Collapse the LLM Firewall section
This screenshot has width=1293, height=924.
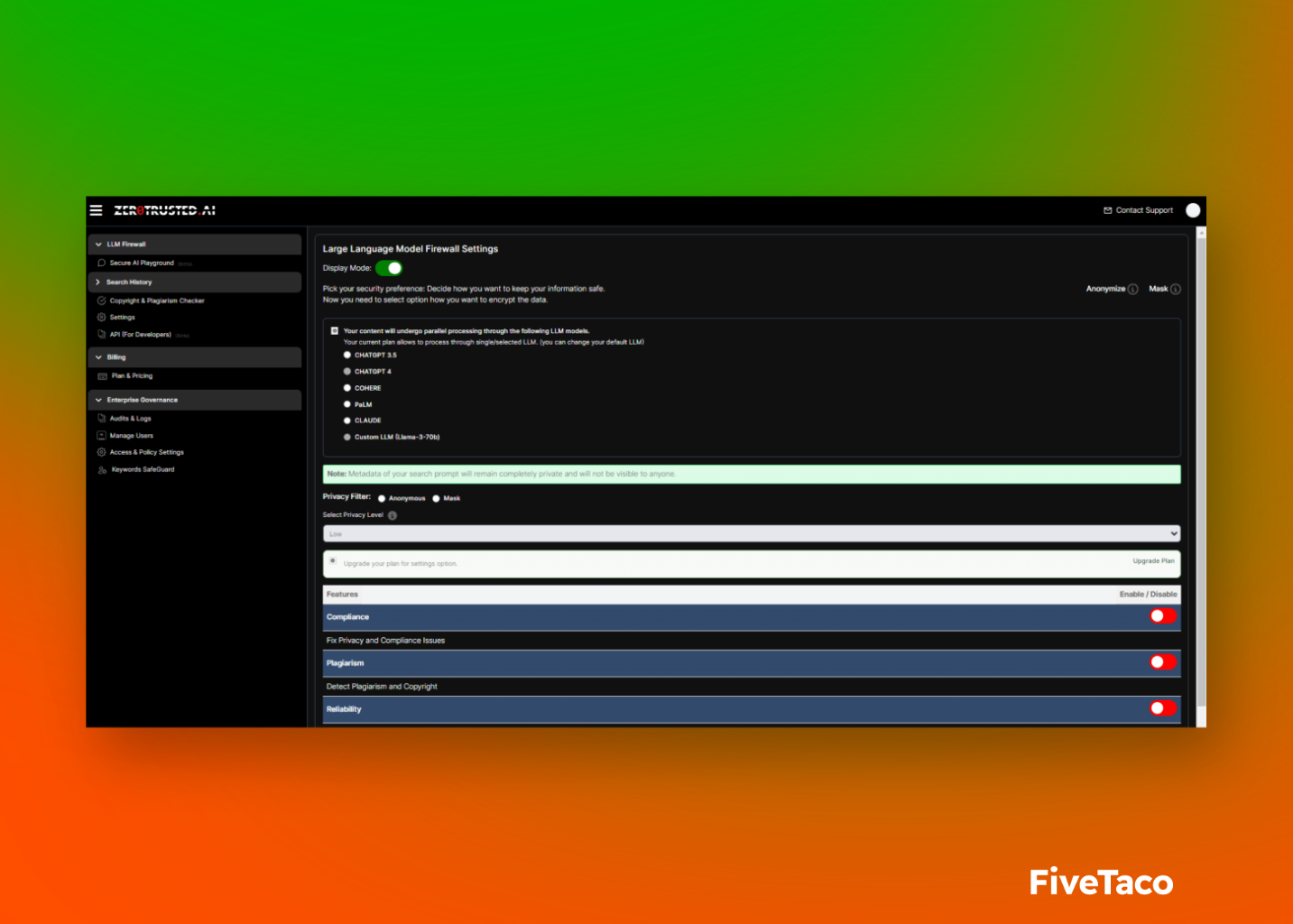point(195,245)
